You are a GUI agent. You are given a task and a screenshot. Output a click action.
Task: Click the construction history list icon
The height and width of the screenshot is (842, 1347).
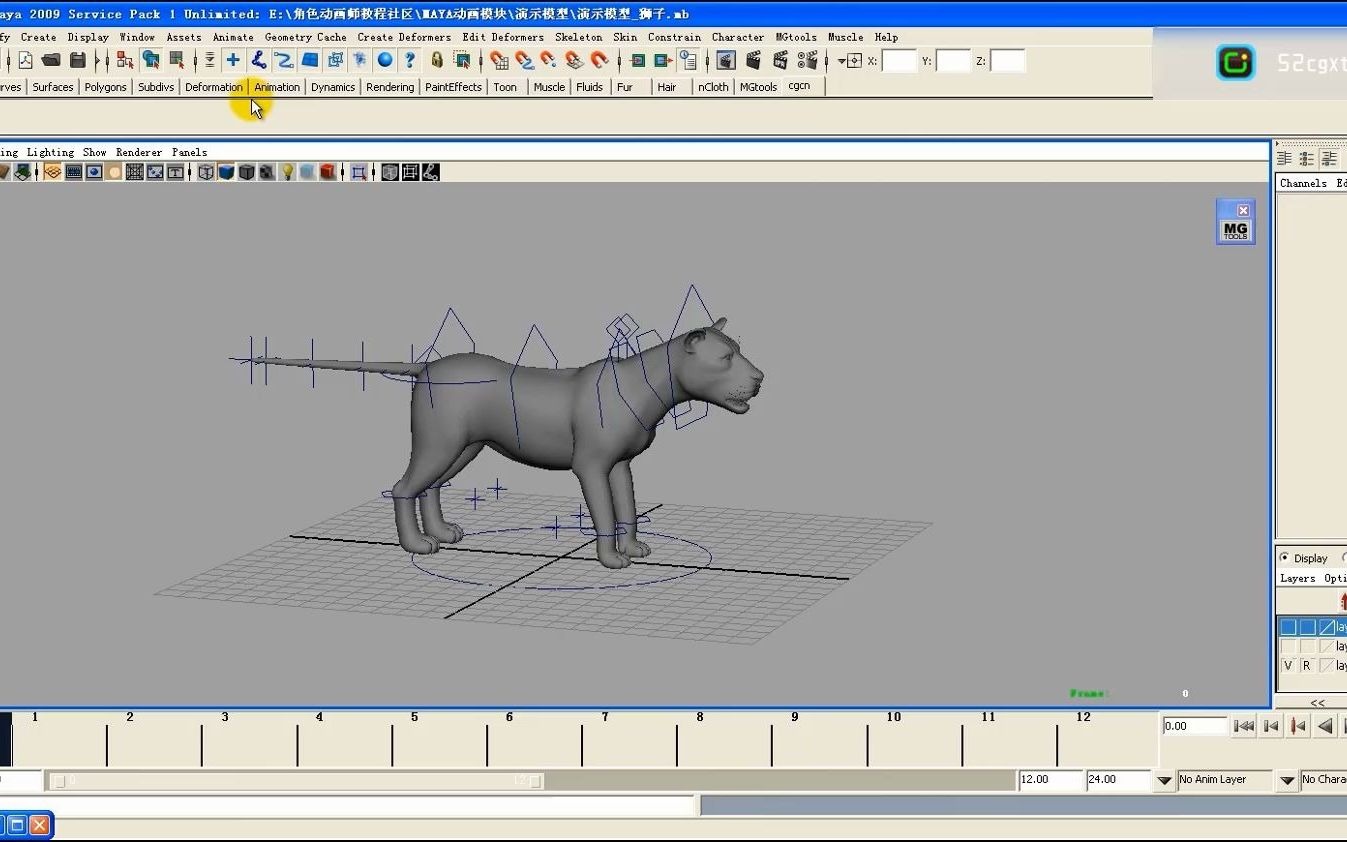tap(688, 61)
